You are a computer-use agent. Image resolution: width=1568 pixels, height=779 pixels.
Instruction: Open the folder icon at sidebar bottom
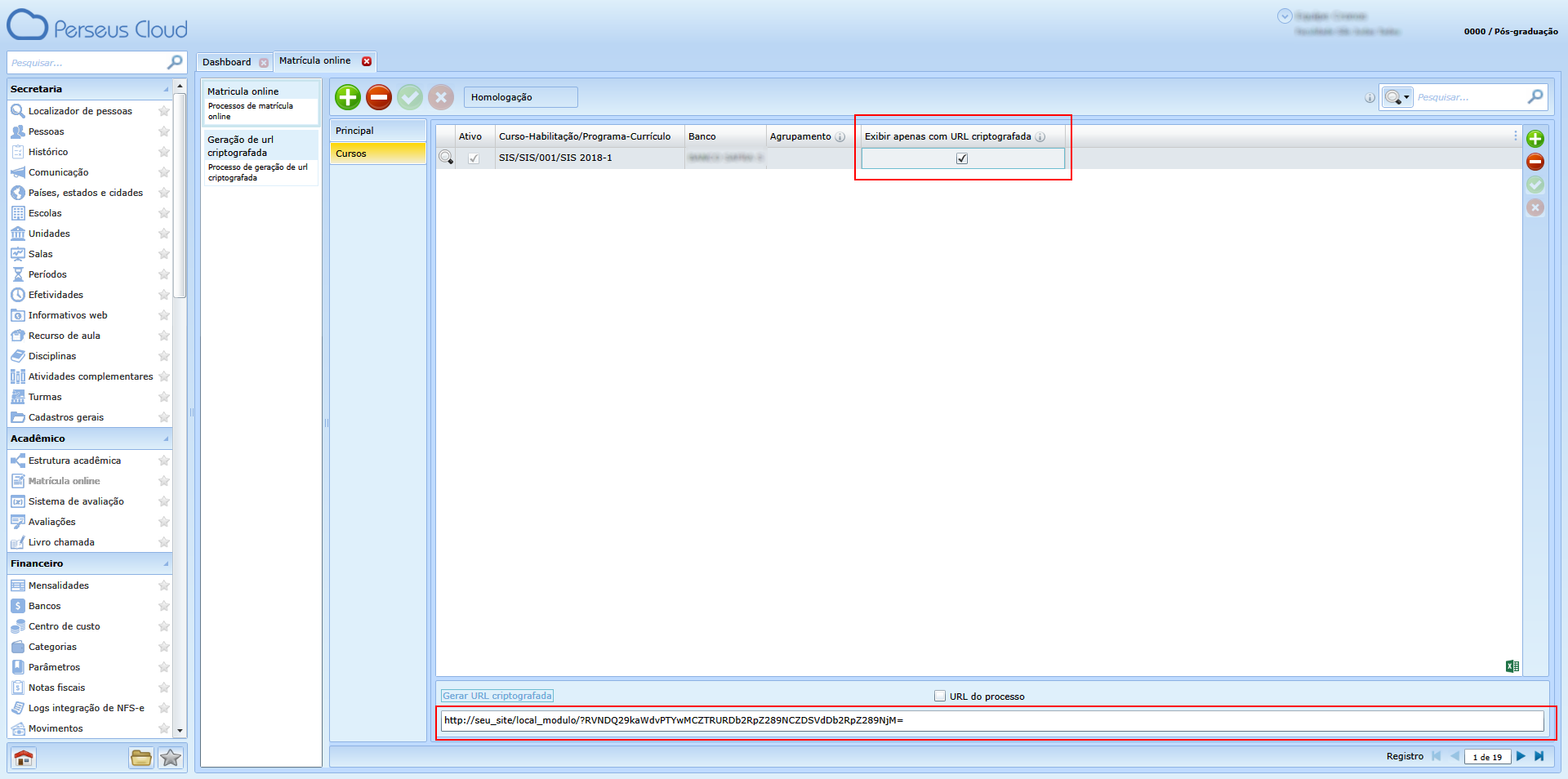[140, 758]
